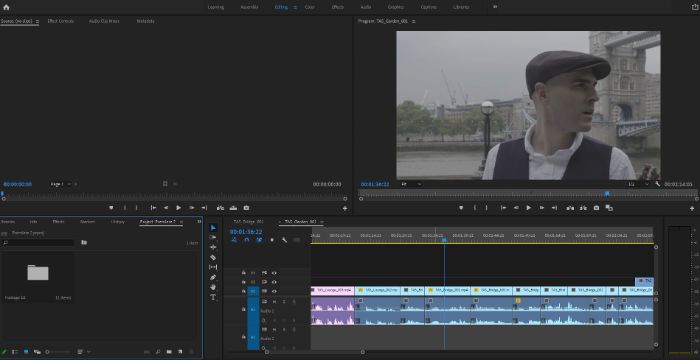
Task: Open the Source monitor Button Editor plus
Action: [x=345, y=208]
